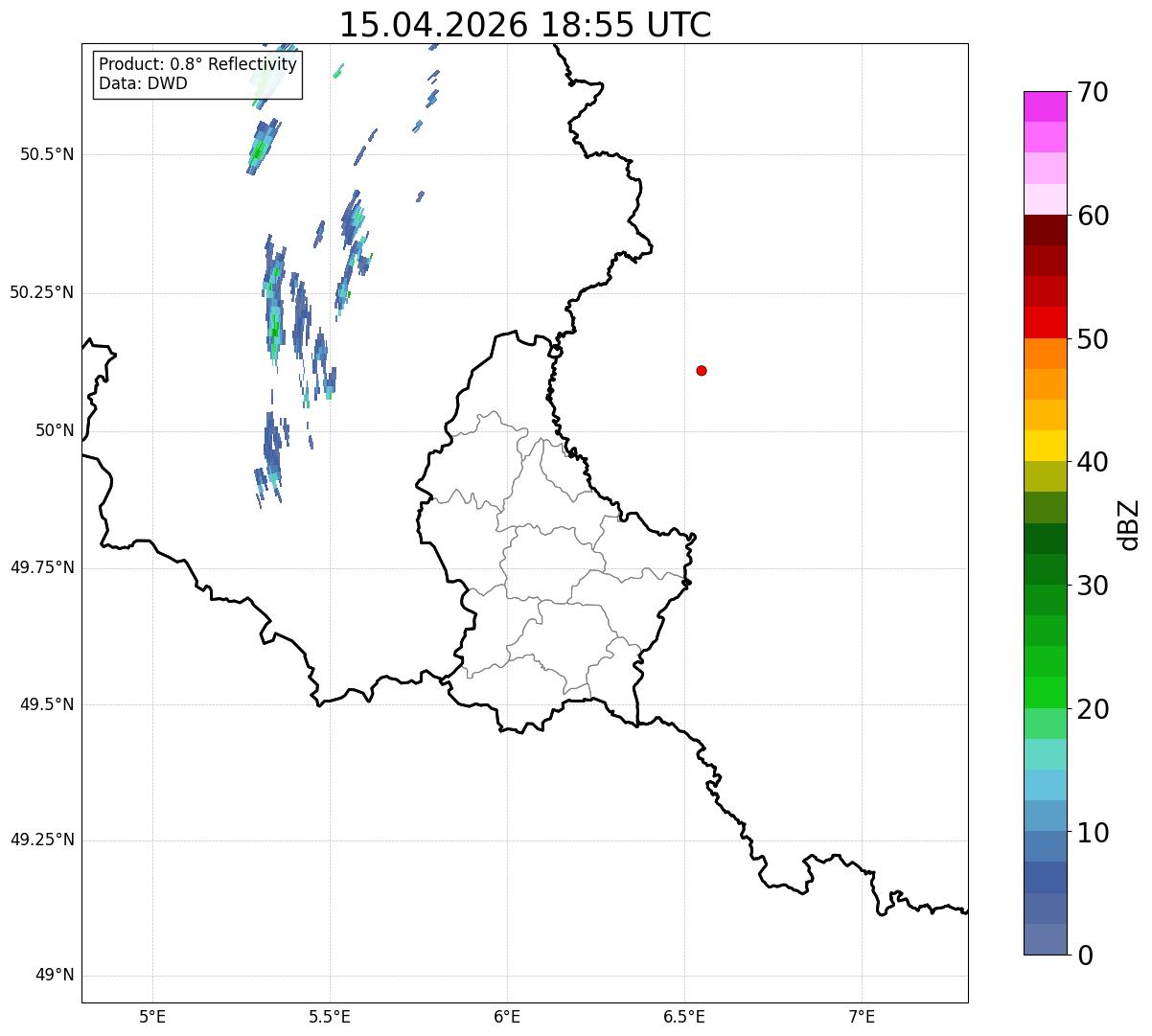The image size is (1152, 1036).
Task: Click the magenta 70 dBZ color band
Action: pos(1045,106)
